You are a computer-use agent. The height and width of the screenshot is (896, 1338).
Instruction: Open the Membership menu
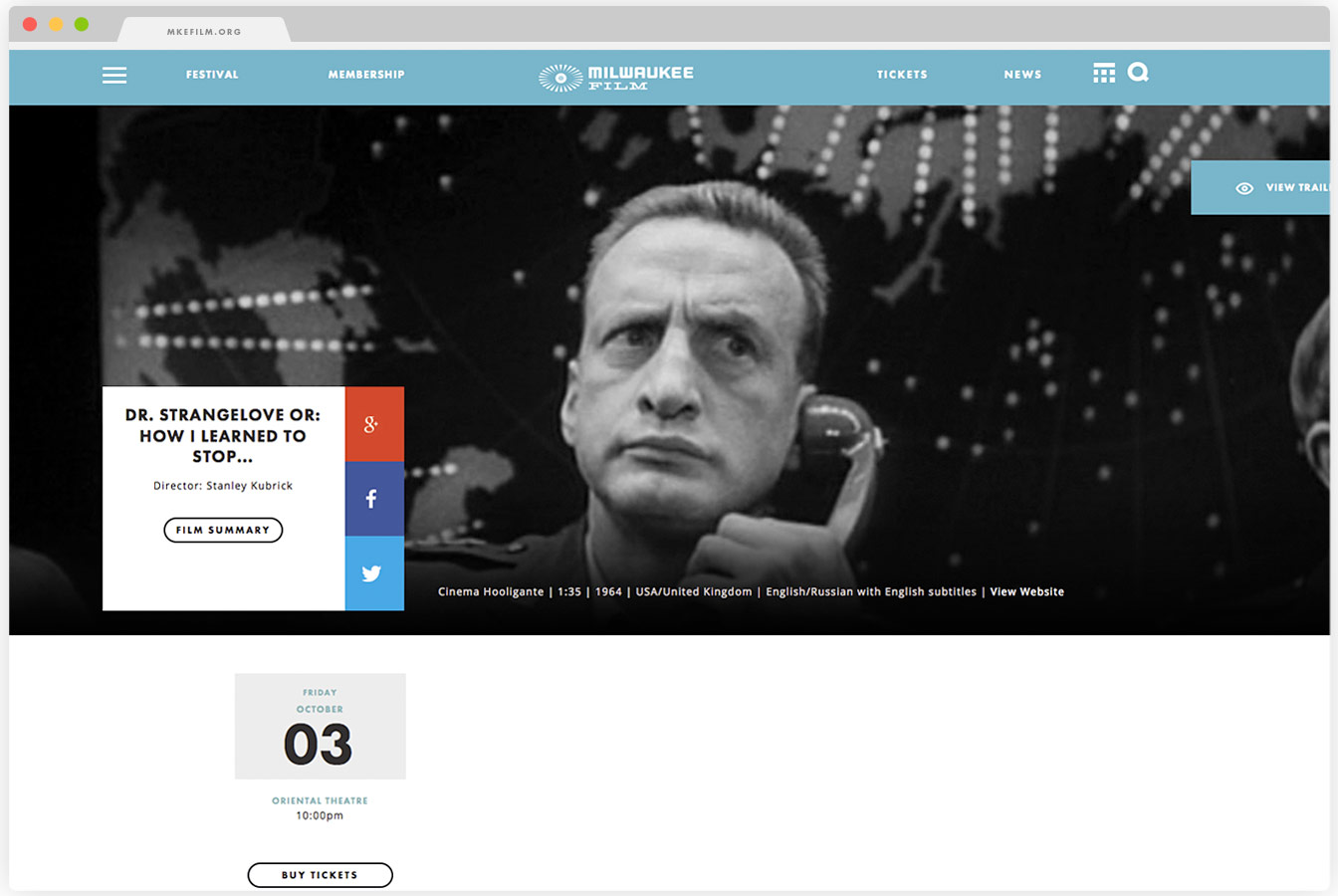point(366,75)
